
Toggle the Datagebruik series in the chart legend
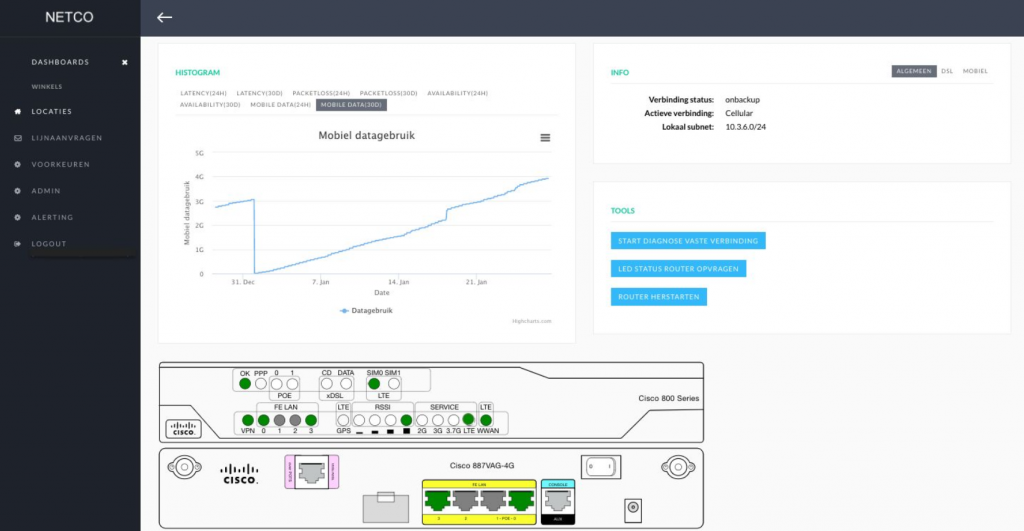pyautogui.click(x=366, y=311)
